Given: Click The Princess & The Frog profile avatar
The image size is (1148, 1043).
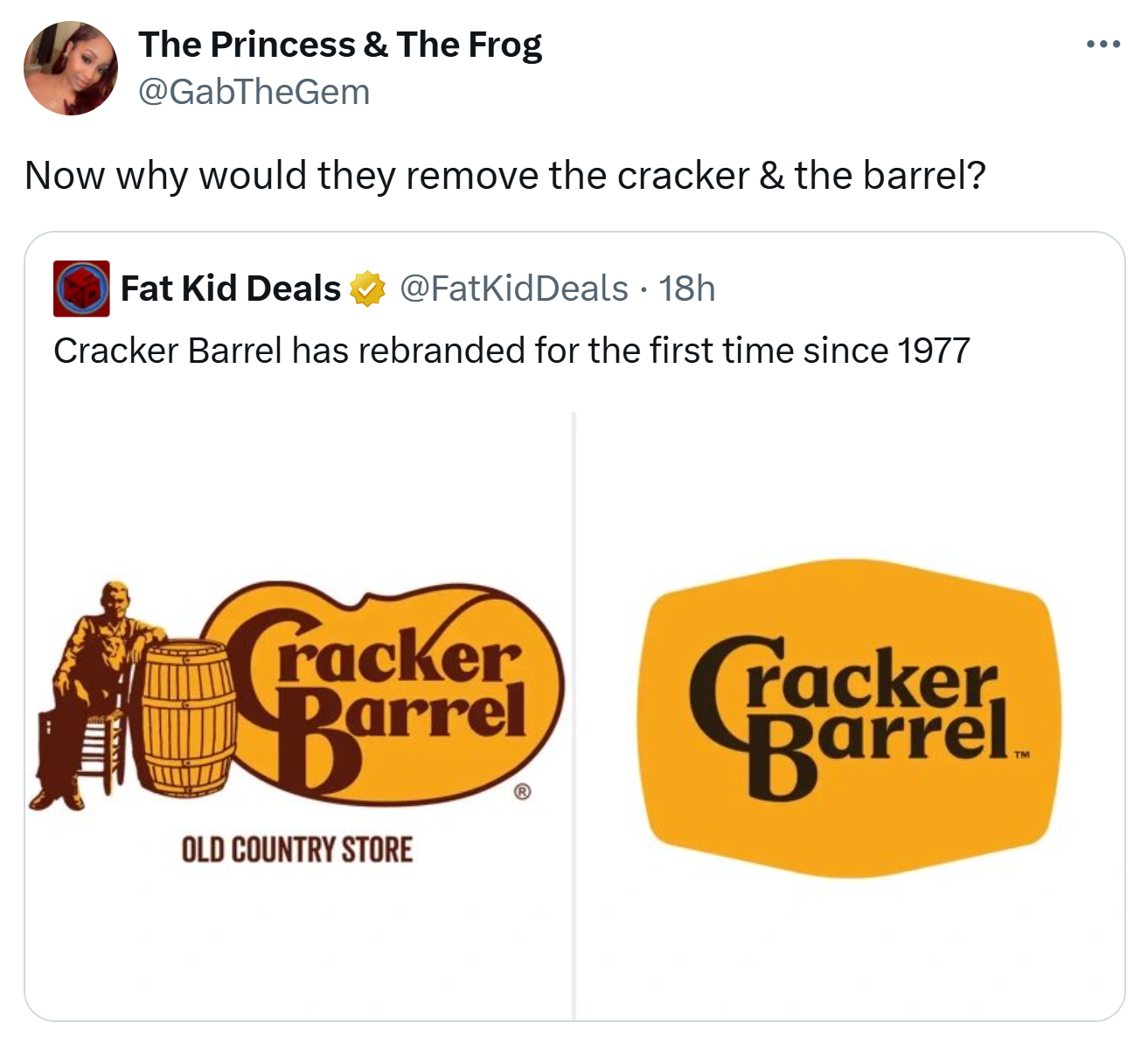Looking at the screenshot, I should [71, 68].
